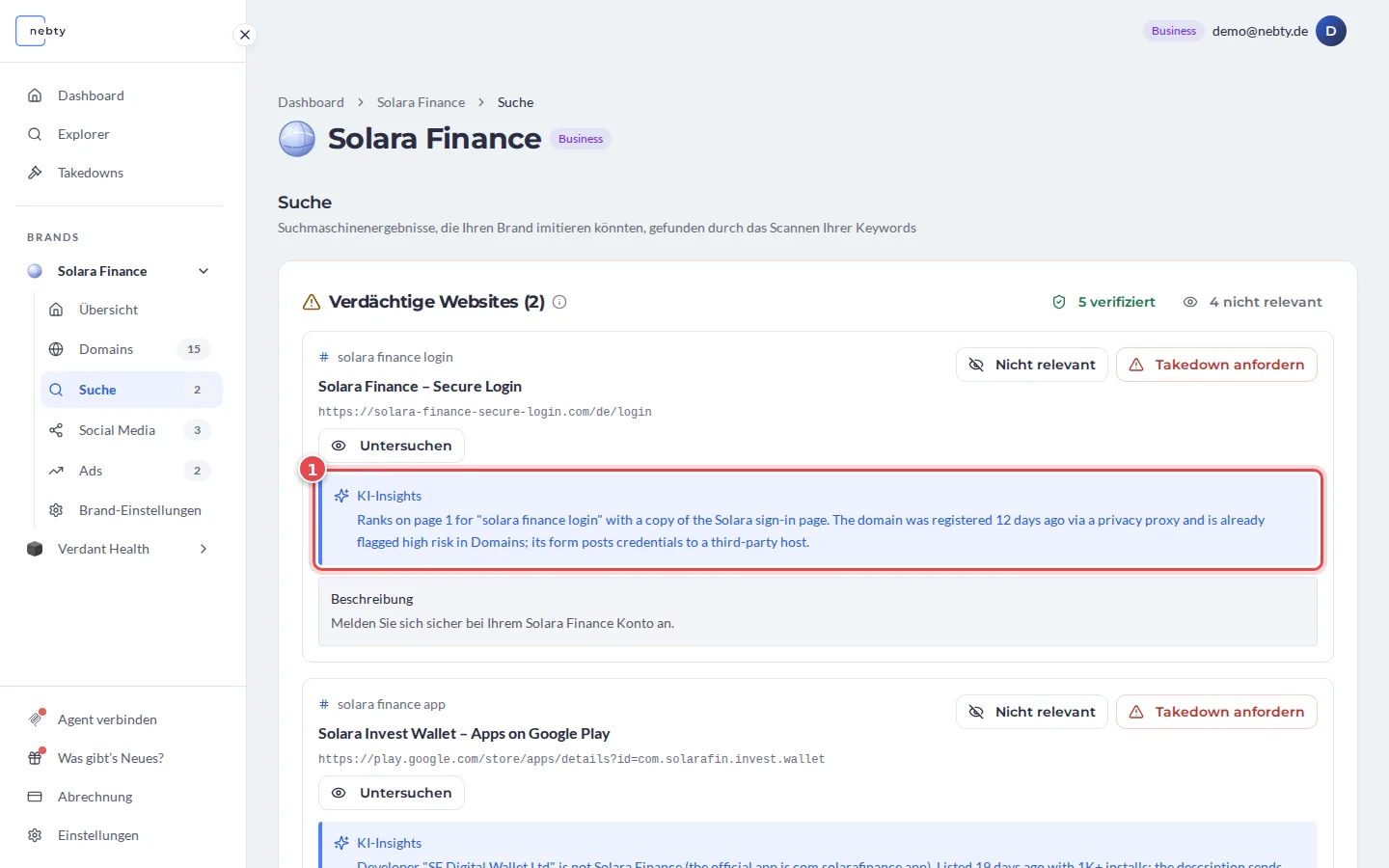The height and width of the screenshot is (868, 1389).
Task: Click the demo@nebty.de account email
Action: [x=1260, y=31]
